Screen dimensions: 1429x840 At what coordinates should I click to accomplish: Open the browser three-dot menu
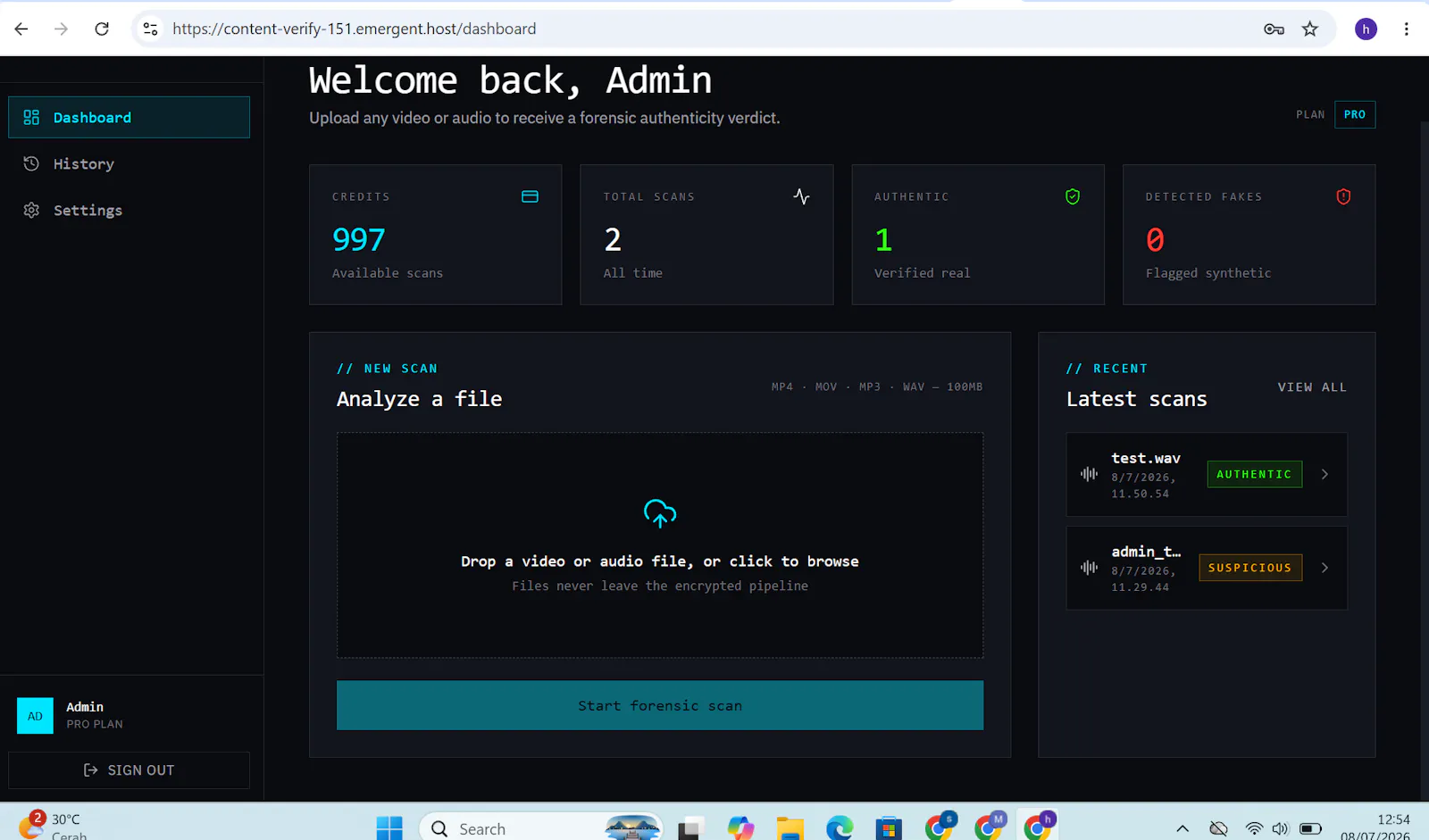[1406, 29]
